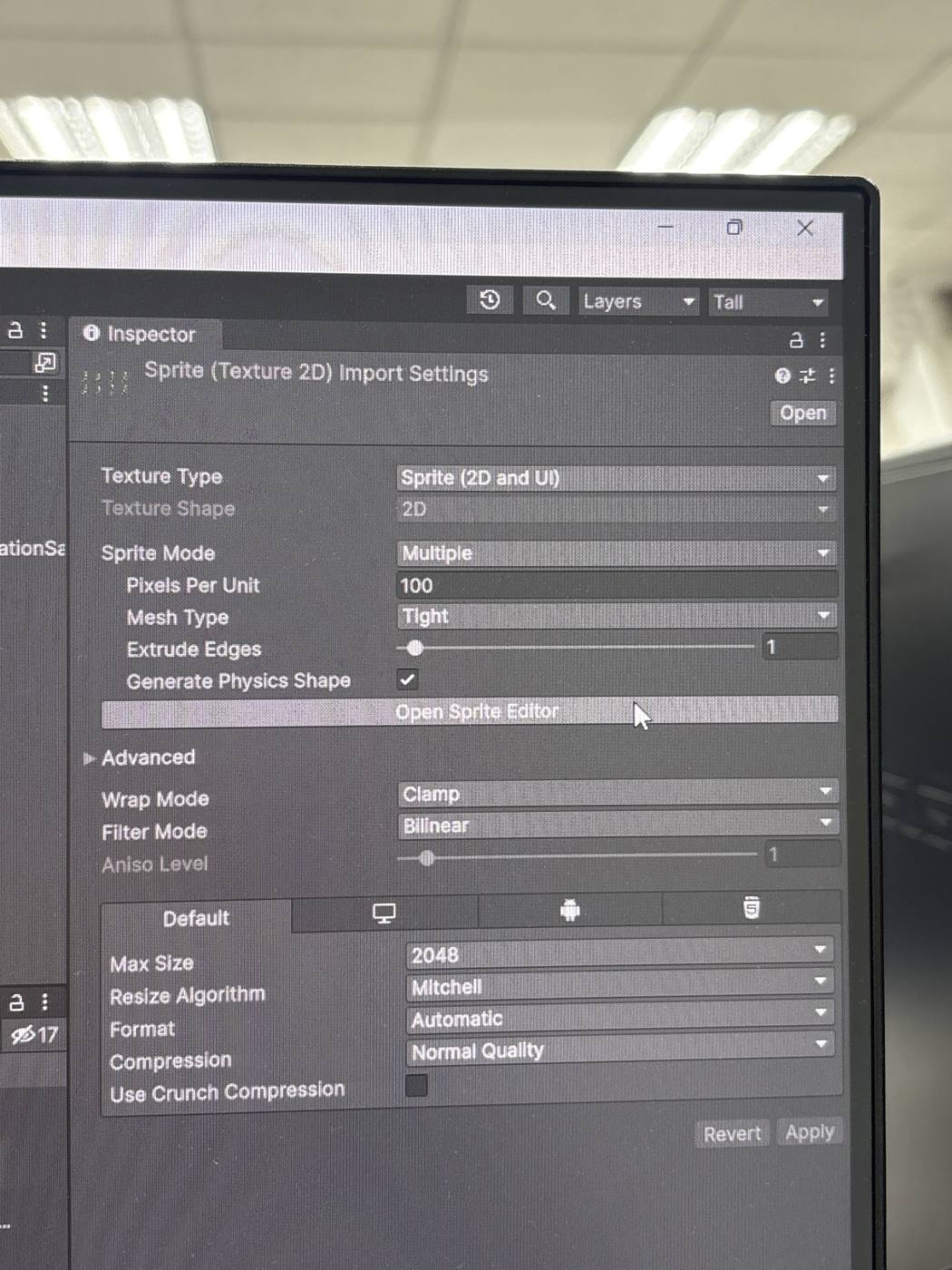Image resolution: width=952 pixels, height=1270 pixels.
Task: Click the Generate Physics Shape label
Action: (238, 680)
